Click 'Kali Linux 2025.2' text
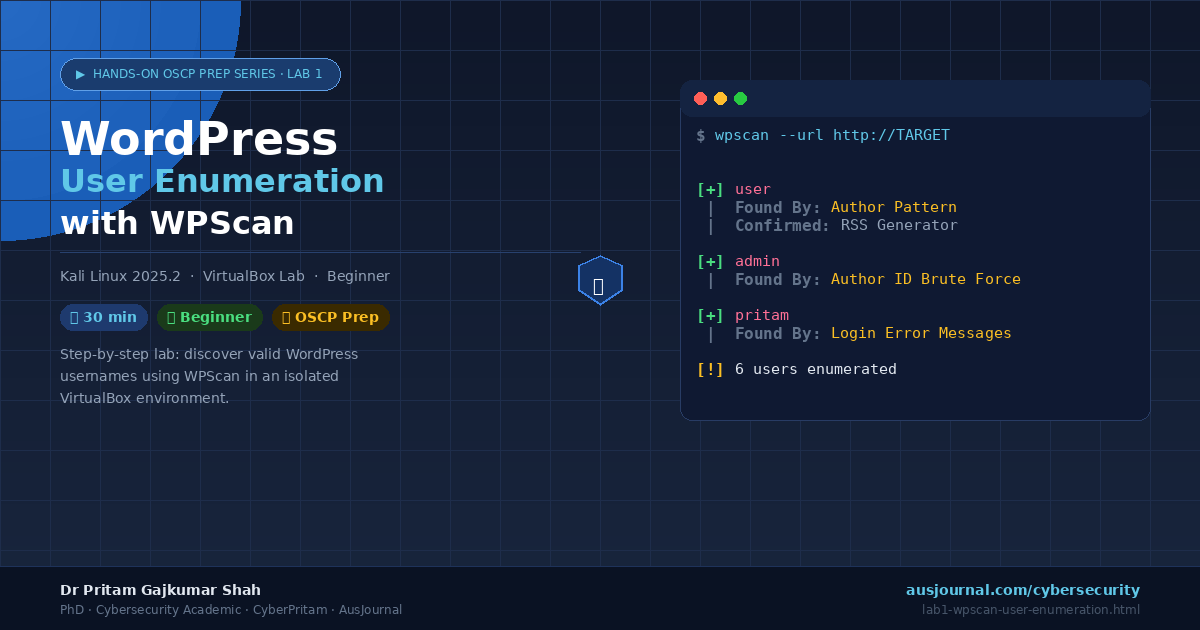 (x=120, y=276)
